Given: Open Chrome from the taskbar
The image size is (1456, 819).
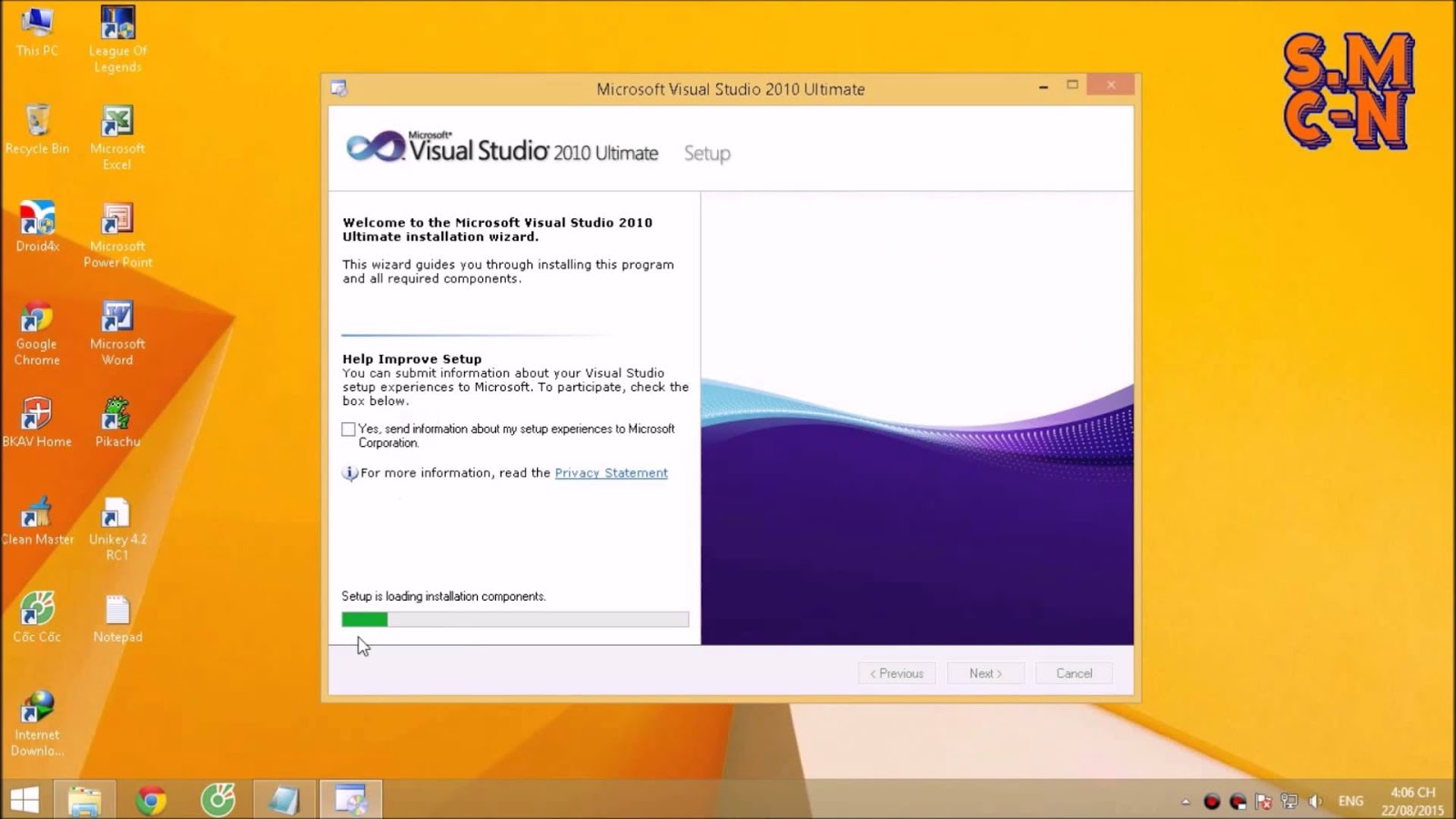Looking at the screenshot, I should [x=151, y=800].
